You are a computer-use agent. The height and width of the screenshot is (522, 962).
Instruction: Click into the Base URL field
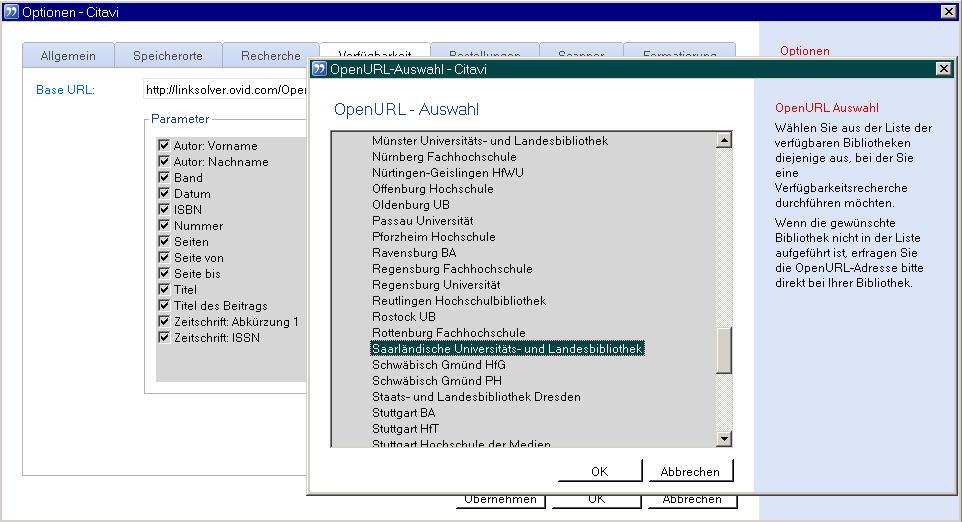tap(225, 90)
